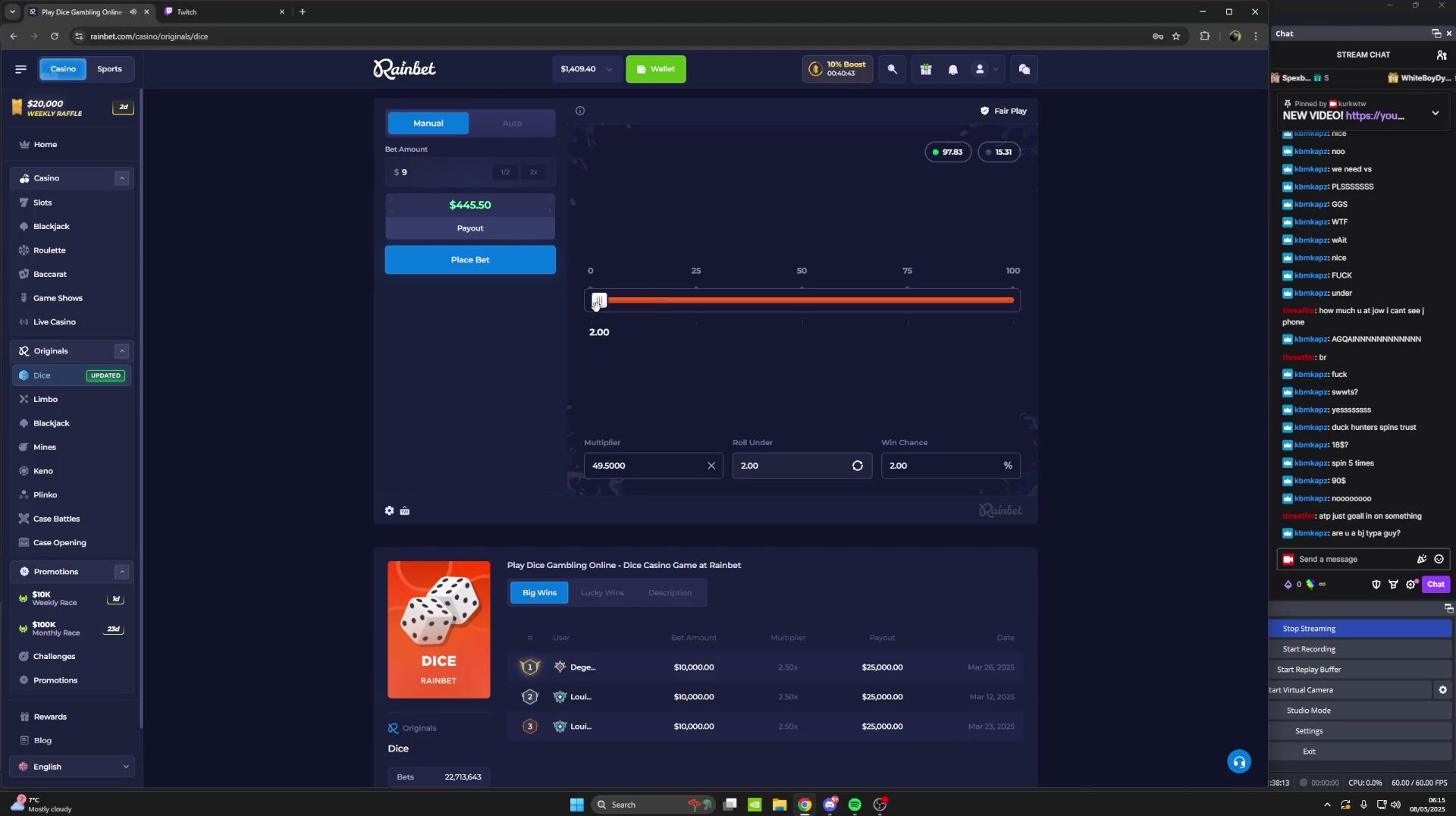1456x816 pixels.
Task: Open the Rainbet search magnifier
Action: pyautogui.click(x=892, y=69)
